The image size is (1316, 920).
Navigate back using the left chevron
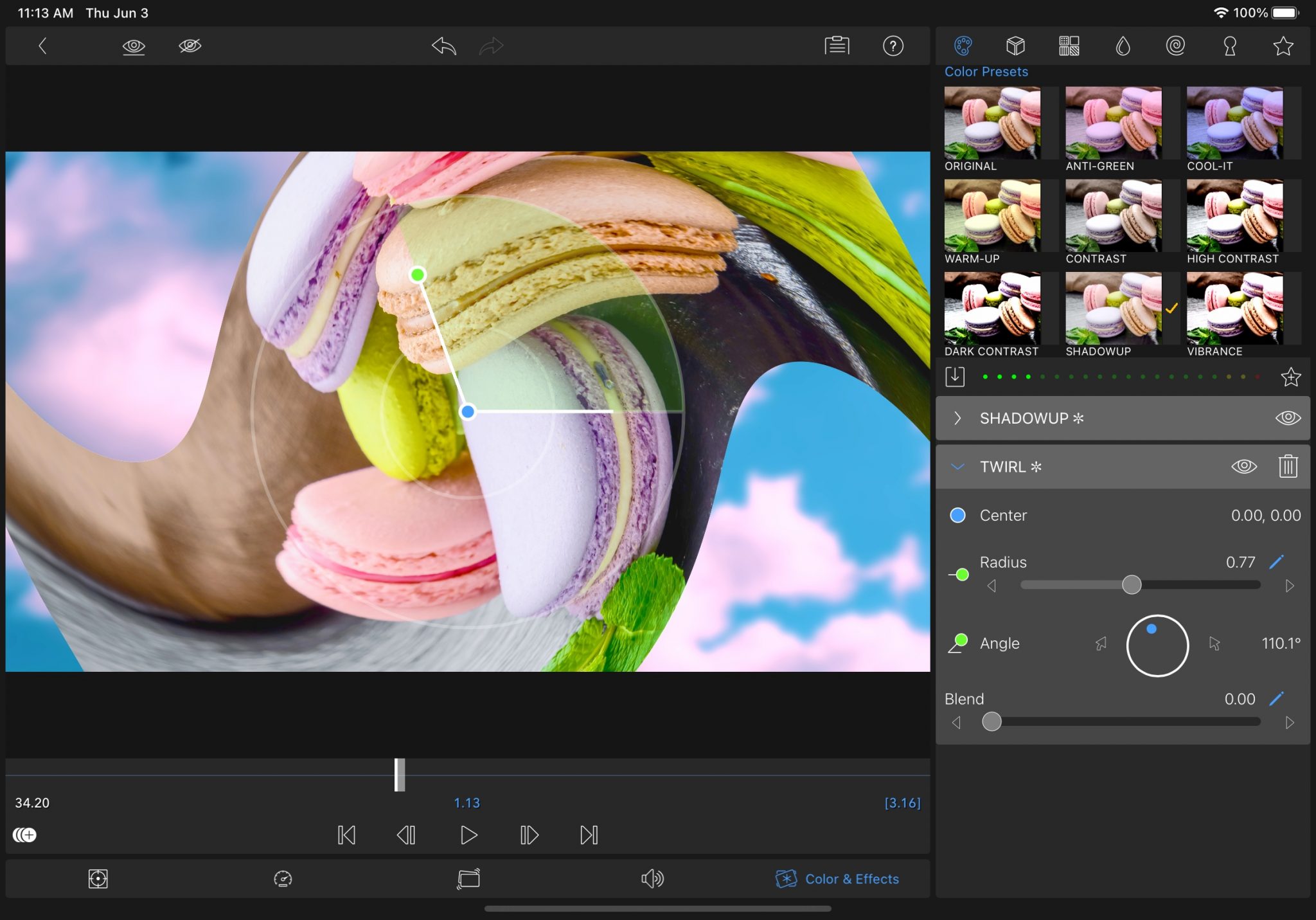(42, 46)
